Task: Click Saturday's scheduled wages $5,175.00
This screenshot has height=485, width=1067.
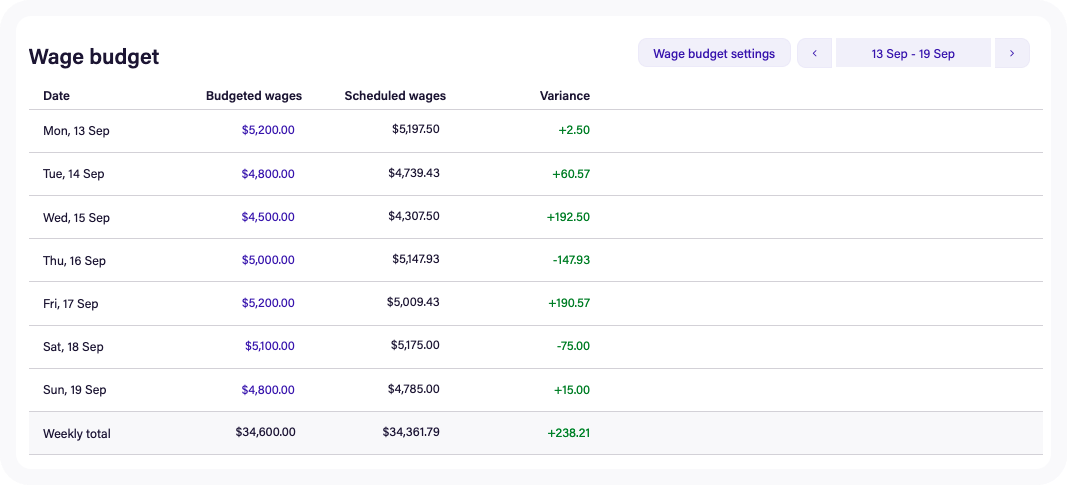Action: pos(415,346)
